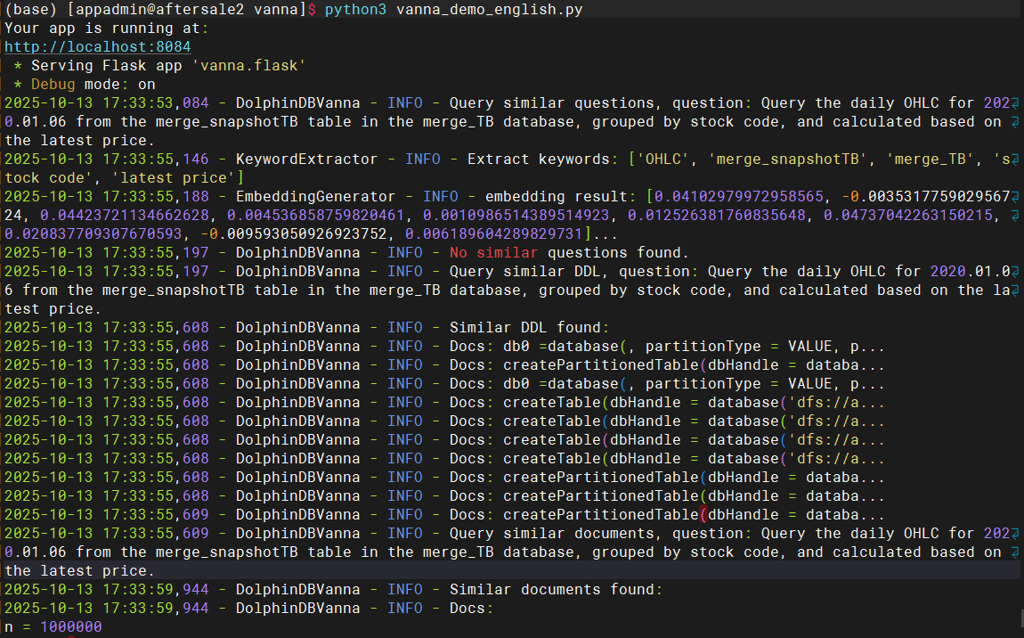Click the 'n = 1000000' output line

point(53,627)
